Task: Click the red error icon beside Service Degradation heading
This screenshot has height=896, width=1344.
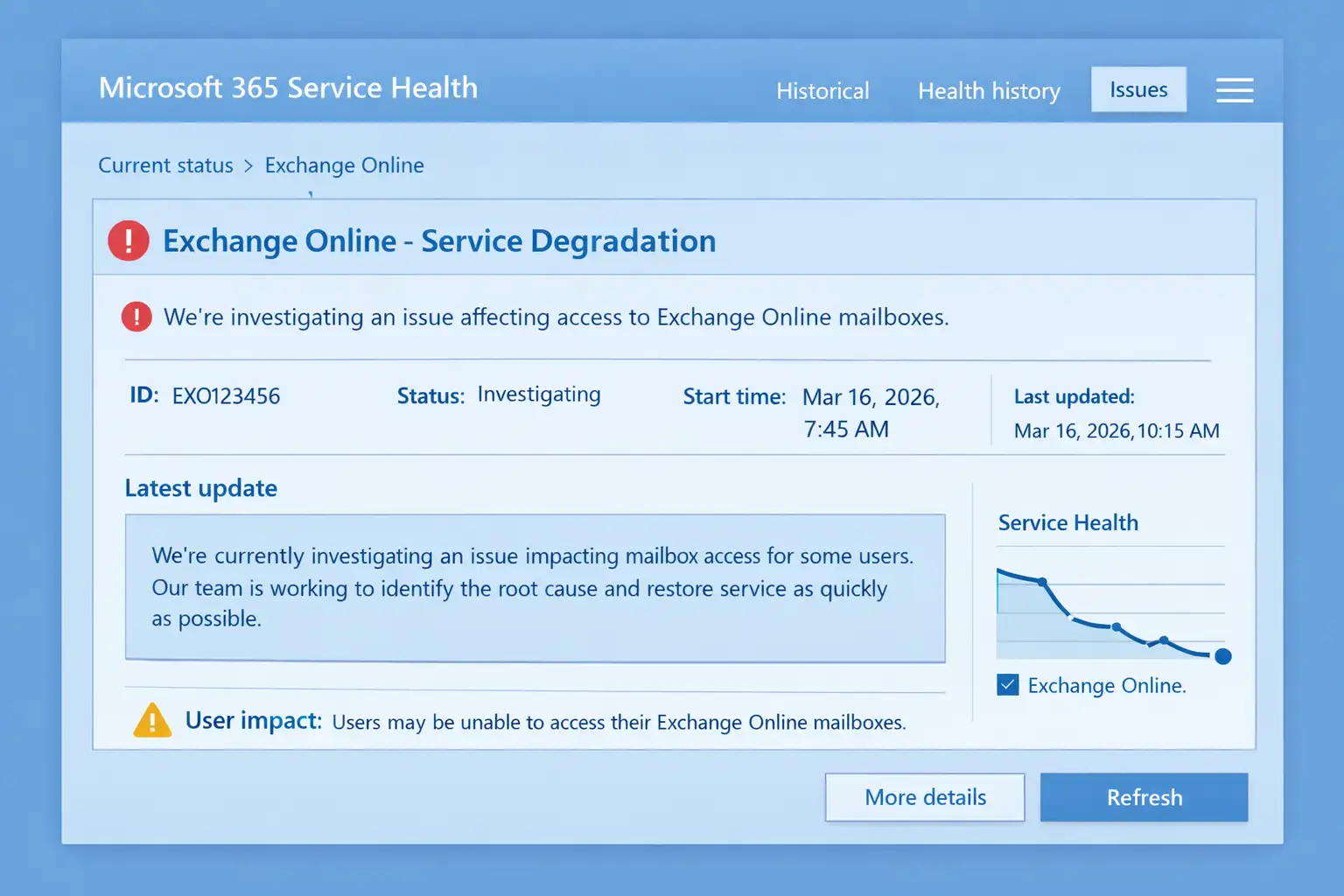Action: [x=128, y=240]
